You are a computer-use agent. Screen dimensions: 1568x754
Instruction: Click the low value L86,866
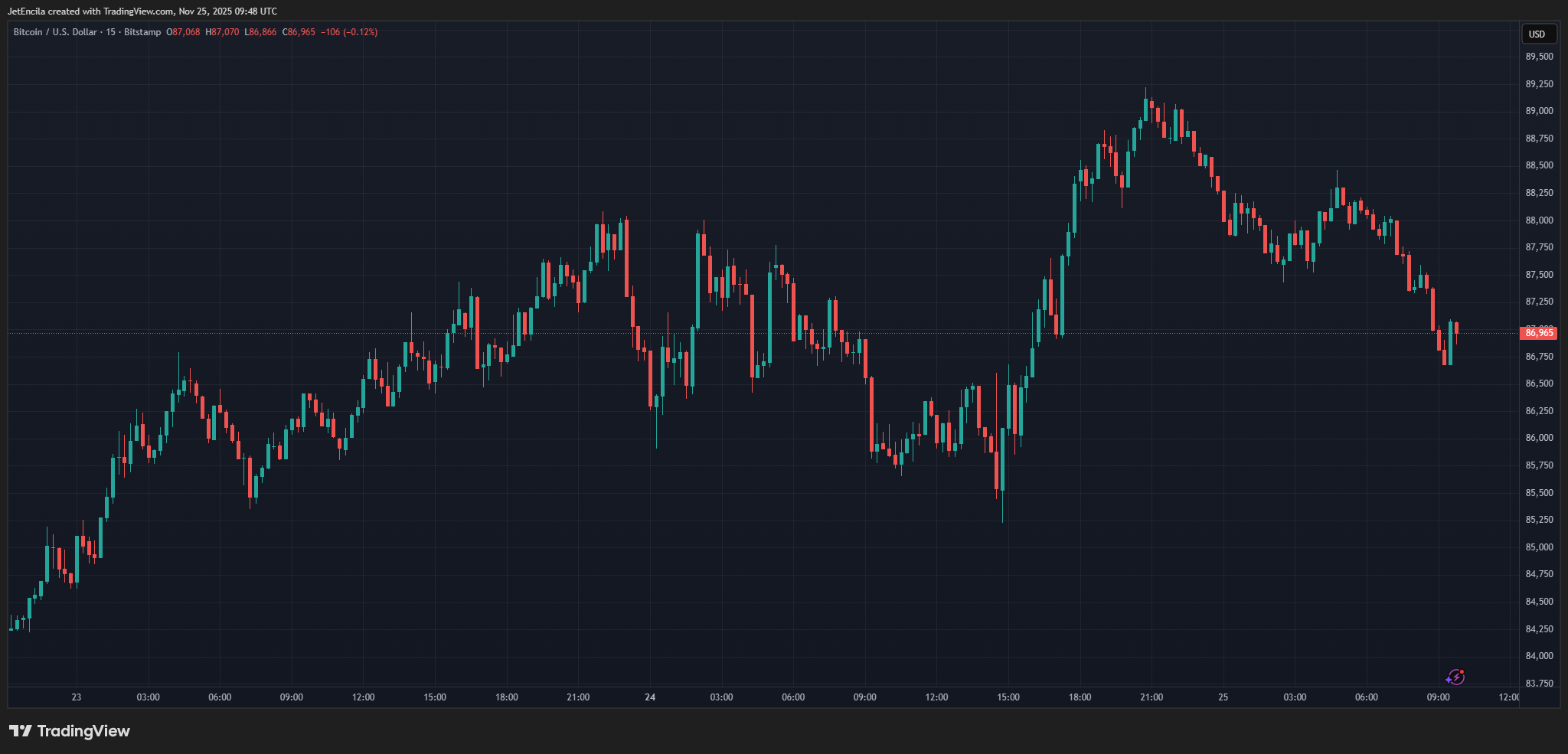click(261, 32)
